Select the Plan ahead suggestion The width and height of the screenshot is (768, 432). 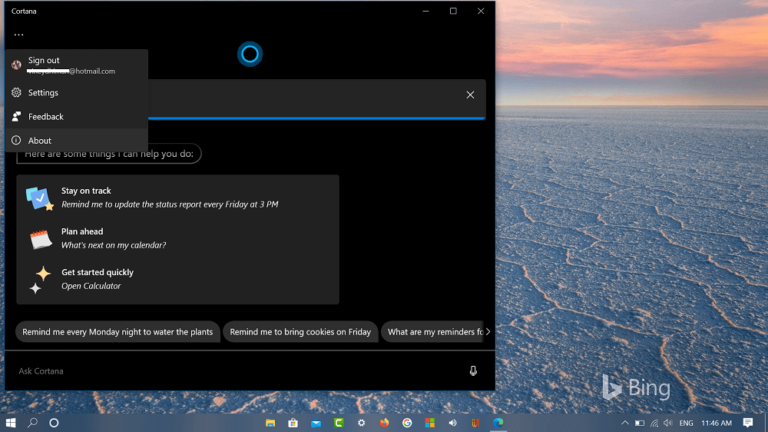(x=177, y=238)
